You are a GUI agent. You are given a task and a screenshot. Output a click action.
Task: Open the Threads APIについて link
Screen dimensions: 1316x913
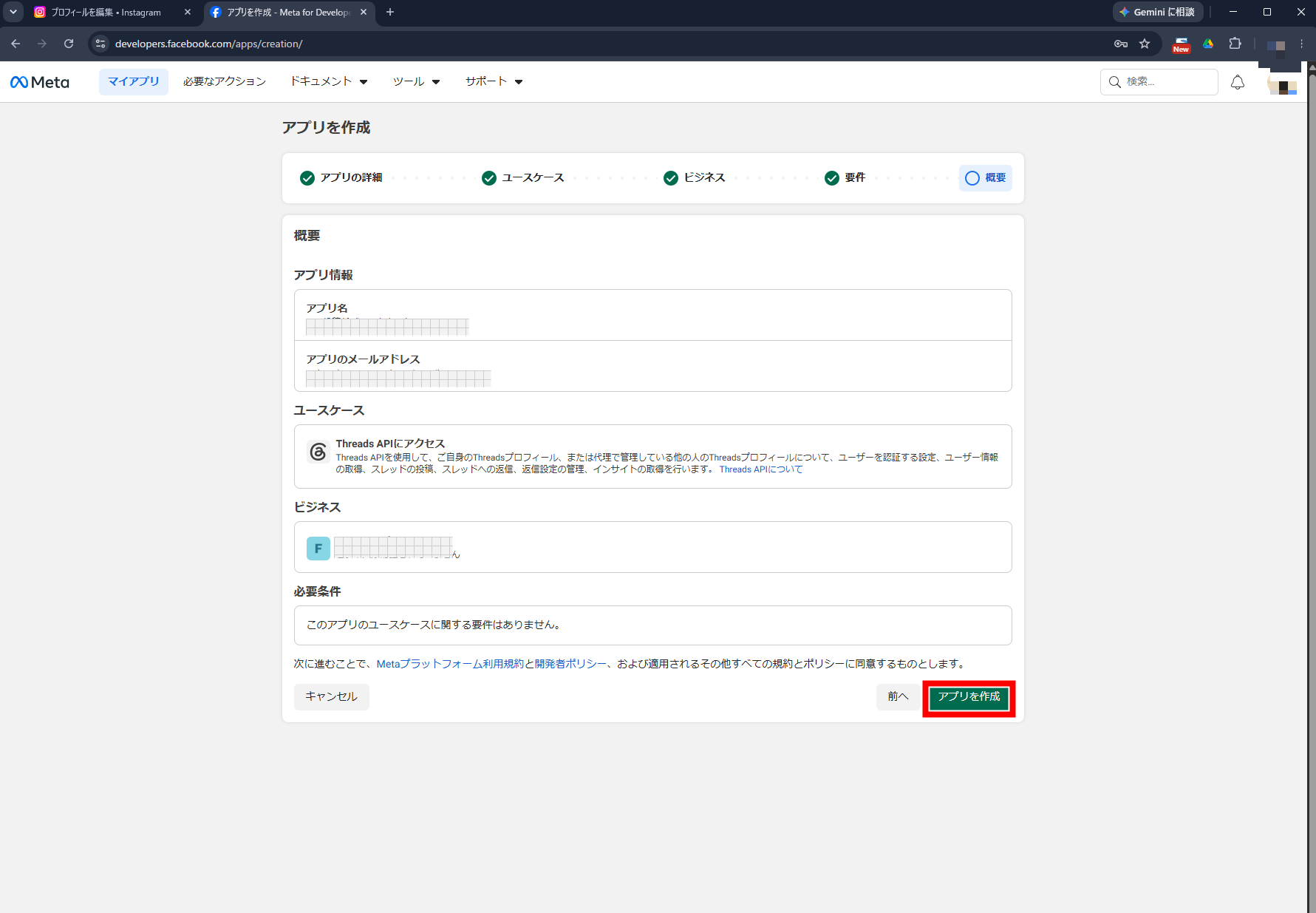click(761, 469)
